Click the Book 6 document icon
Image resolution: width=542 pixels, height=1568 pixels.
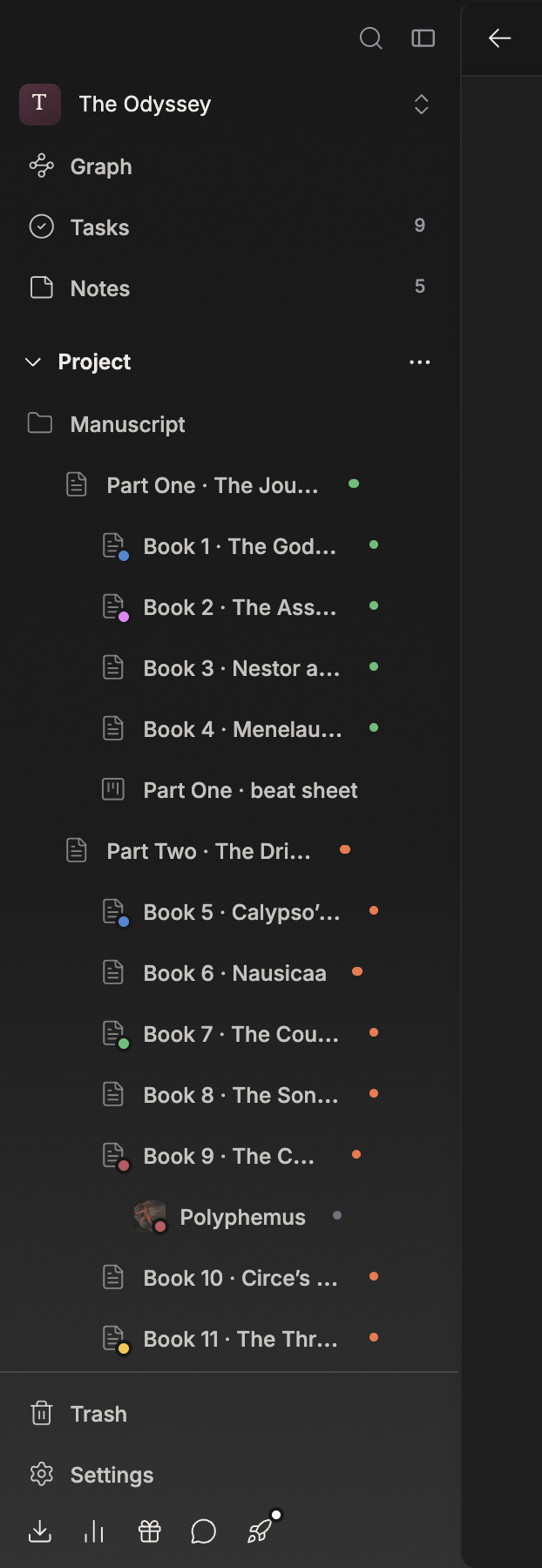[113, 972]
